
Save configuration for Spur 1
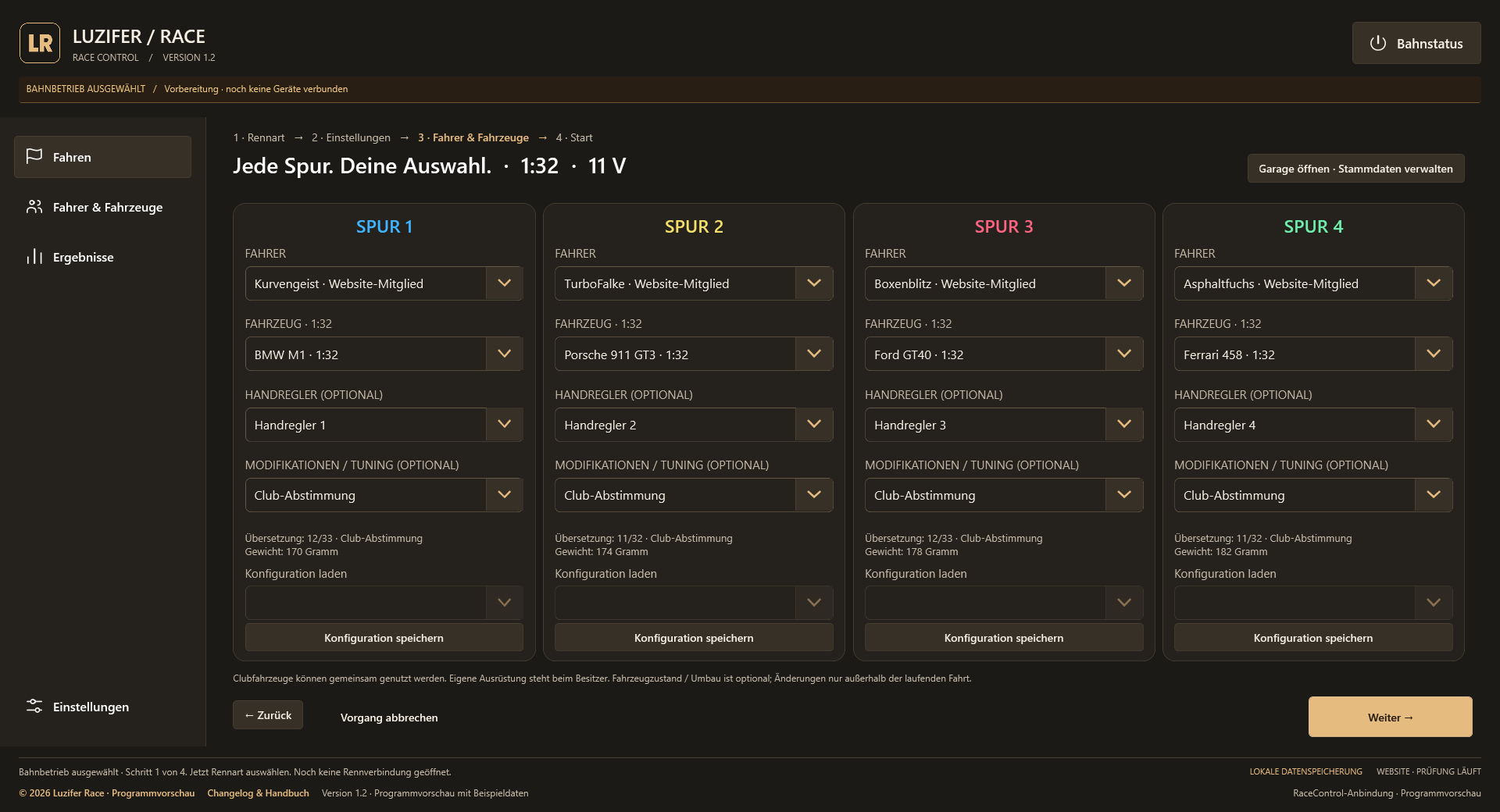[384, 638]
